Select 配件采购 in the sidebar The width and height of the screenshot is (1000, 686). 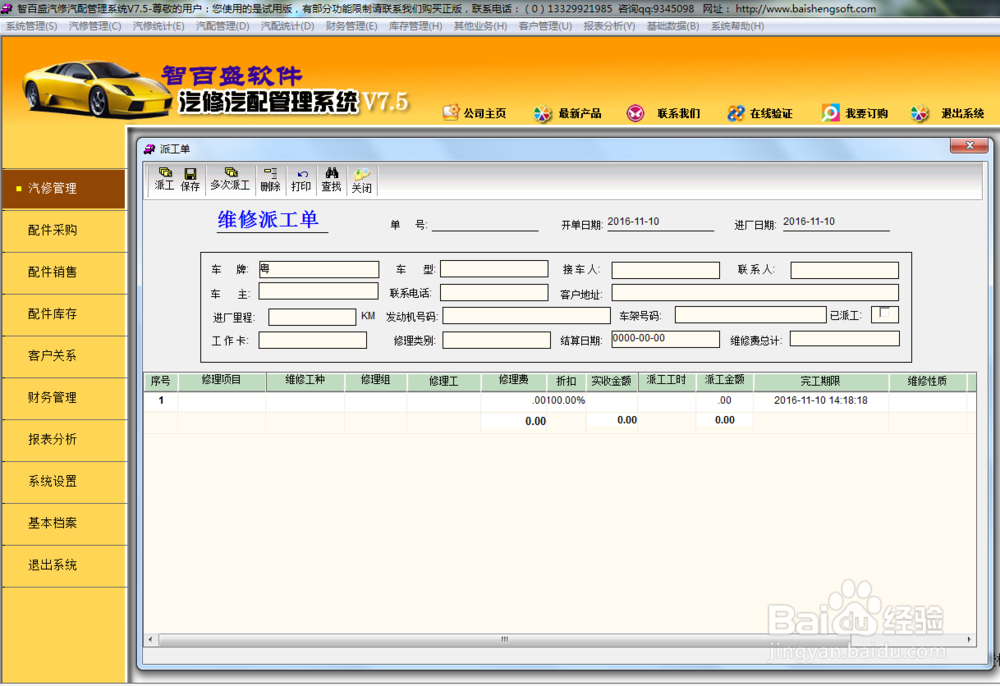[x=64, y=230]
